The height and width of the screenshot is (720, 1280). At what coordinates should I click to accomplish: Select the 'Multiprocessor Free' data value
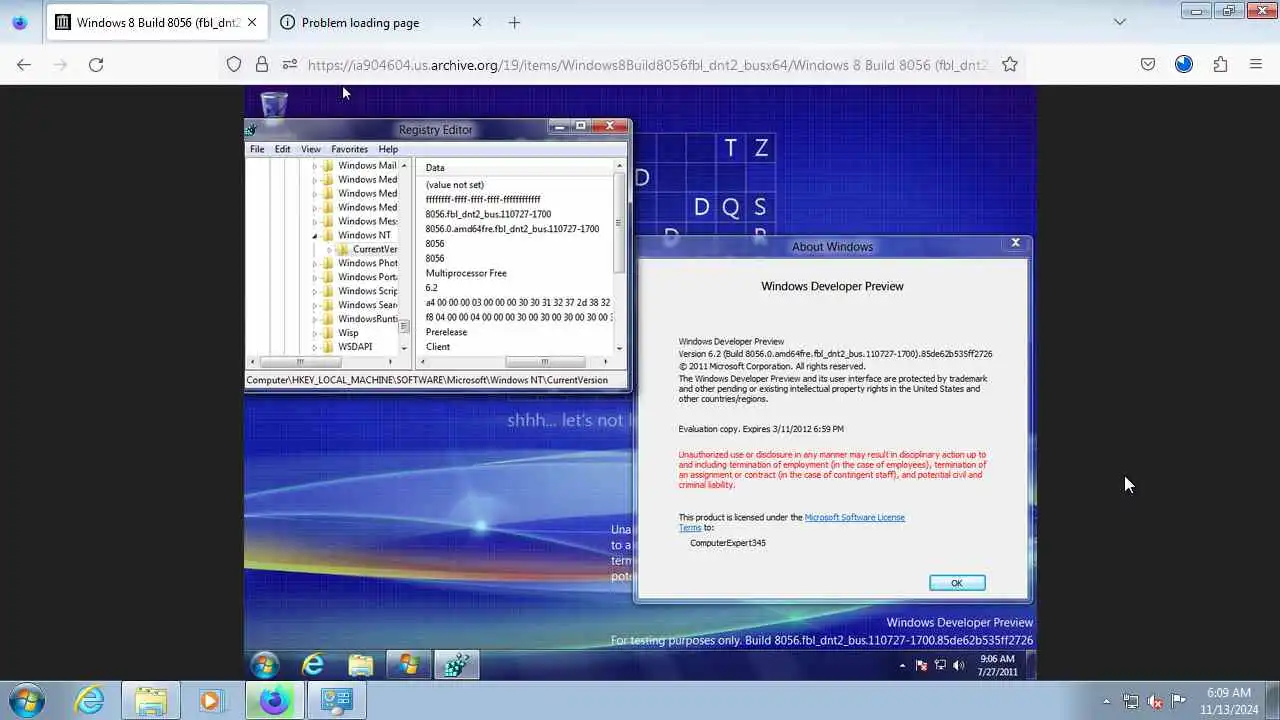(466, 273)
